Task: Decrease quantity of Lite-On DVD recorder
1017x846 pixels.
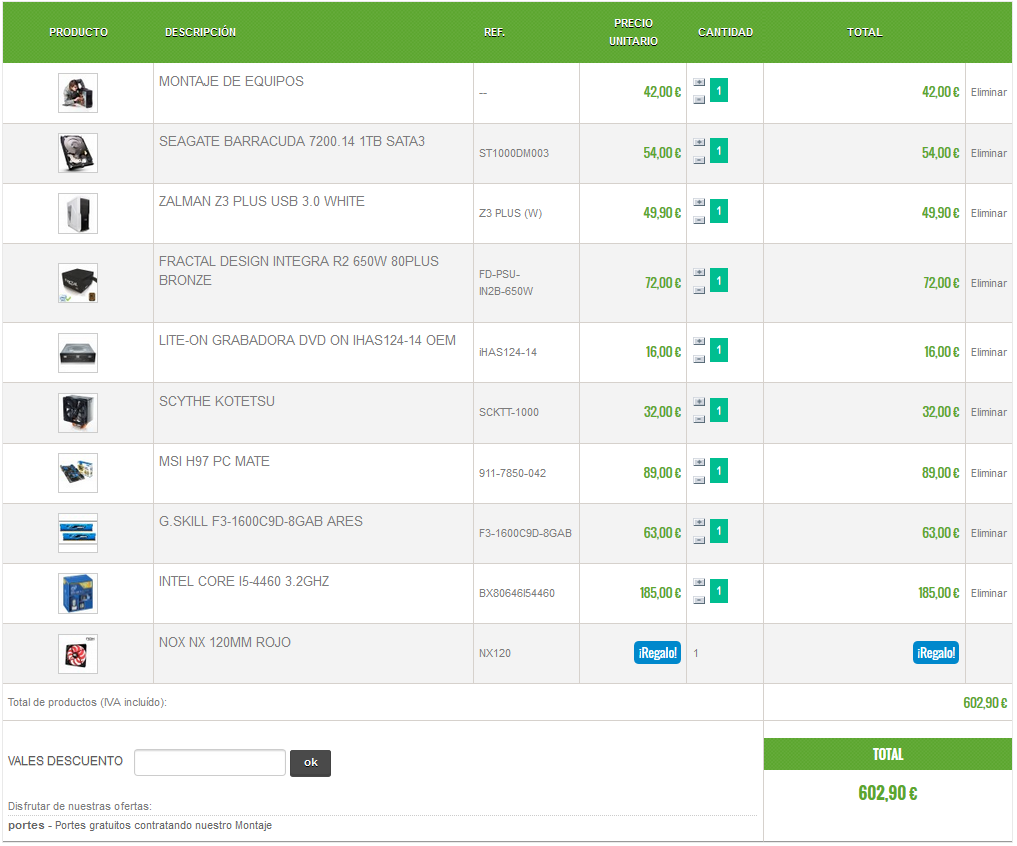Action: (699, 359)
